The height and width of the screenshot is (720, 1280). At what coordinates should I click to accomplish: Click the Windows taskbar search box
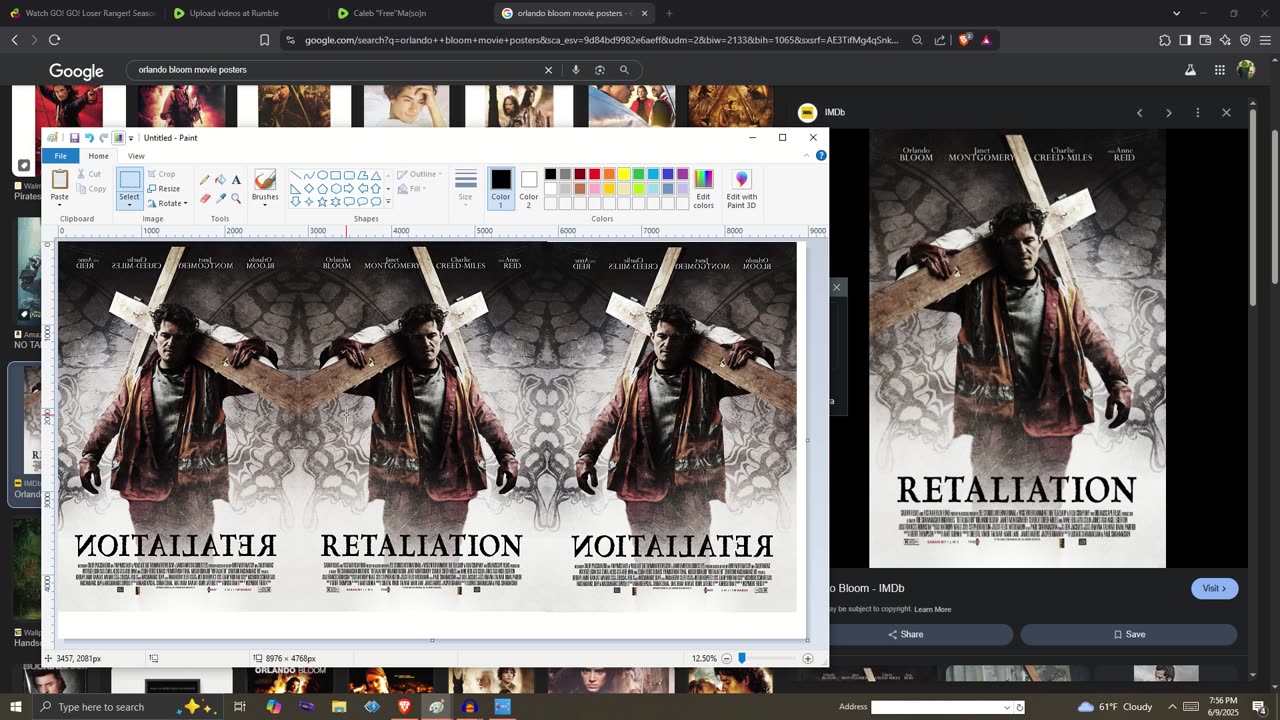click(101, 707)
